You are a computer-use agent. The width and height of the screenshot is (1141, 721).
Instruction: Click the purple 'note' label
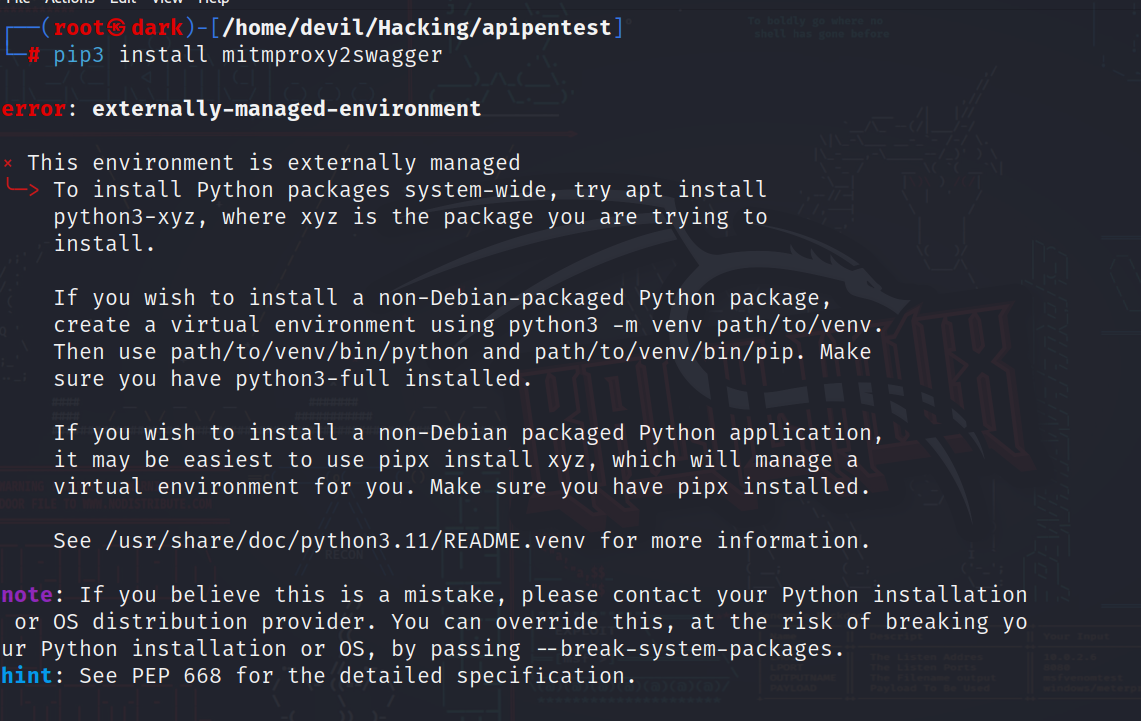click(27, 595)
